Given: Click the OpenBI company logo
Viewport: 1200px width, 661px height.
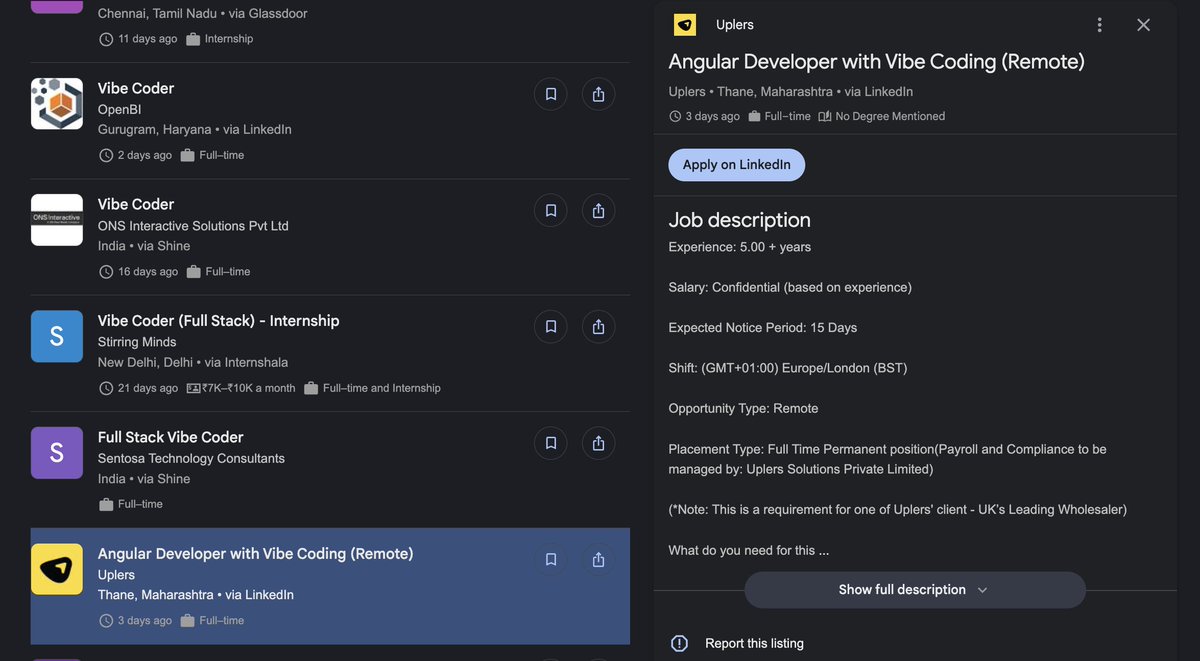Looking at the screenshot, I should pos(57,103).
